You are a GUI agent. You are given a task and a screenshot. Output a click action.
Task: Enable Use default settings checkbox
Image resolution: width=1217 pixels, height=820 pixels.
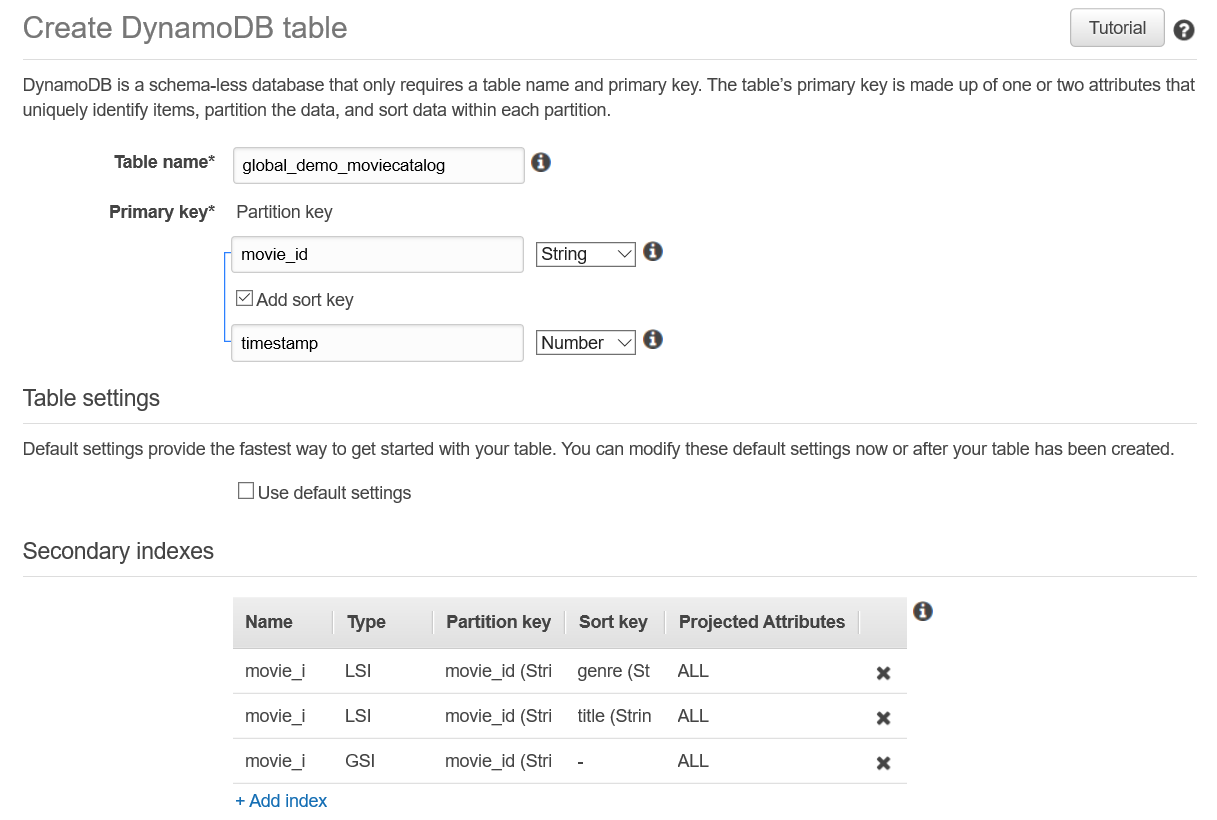coord(246,491)
